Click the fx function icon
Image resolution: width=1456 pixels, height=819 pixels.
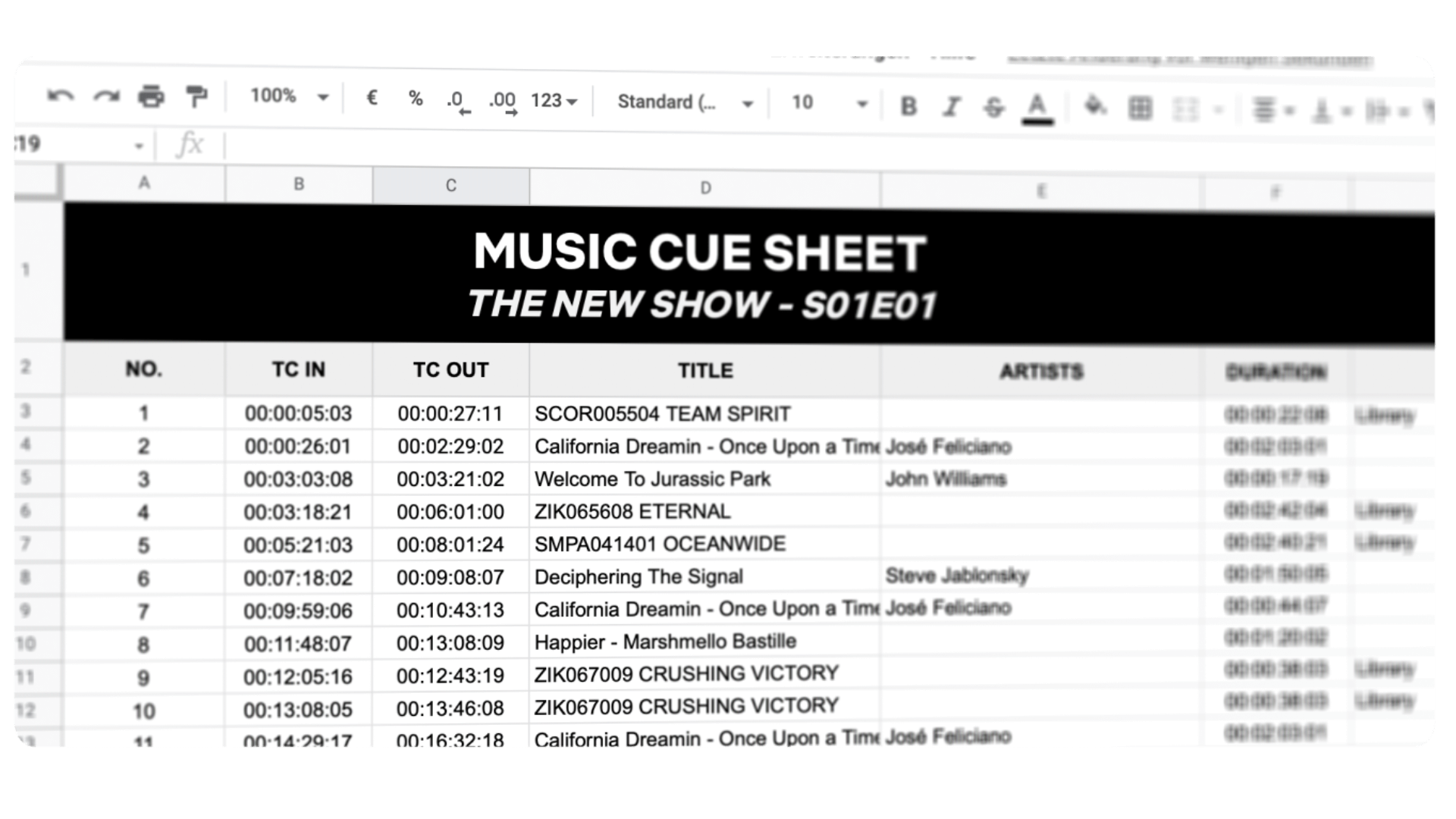tap(190, 144)
